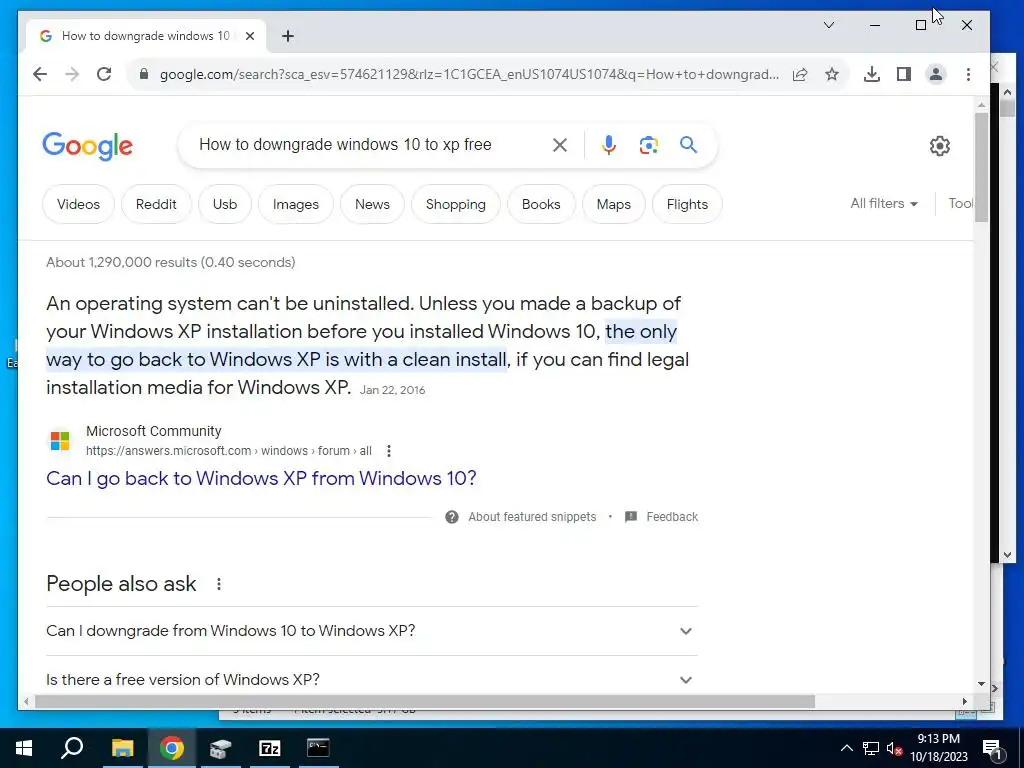Image resolution: width=1024 pixels, height=768 pixels.
Task: Switch to the command prompt in taskbar
Action: pos(318,748)
